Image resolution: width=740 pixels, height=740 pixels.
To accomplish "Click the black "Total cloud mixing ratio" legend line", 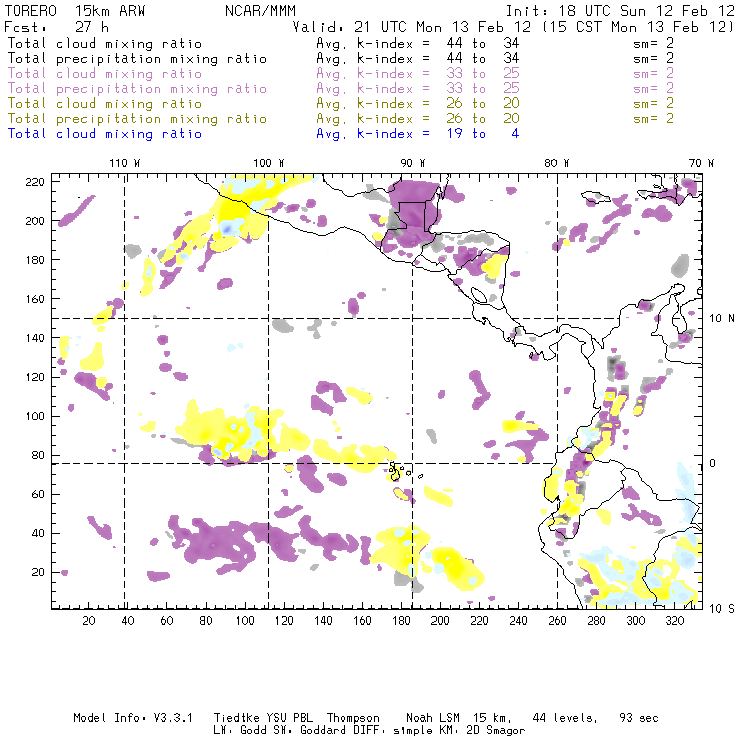I will click(105, 43).
